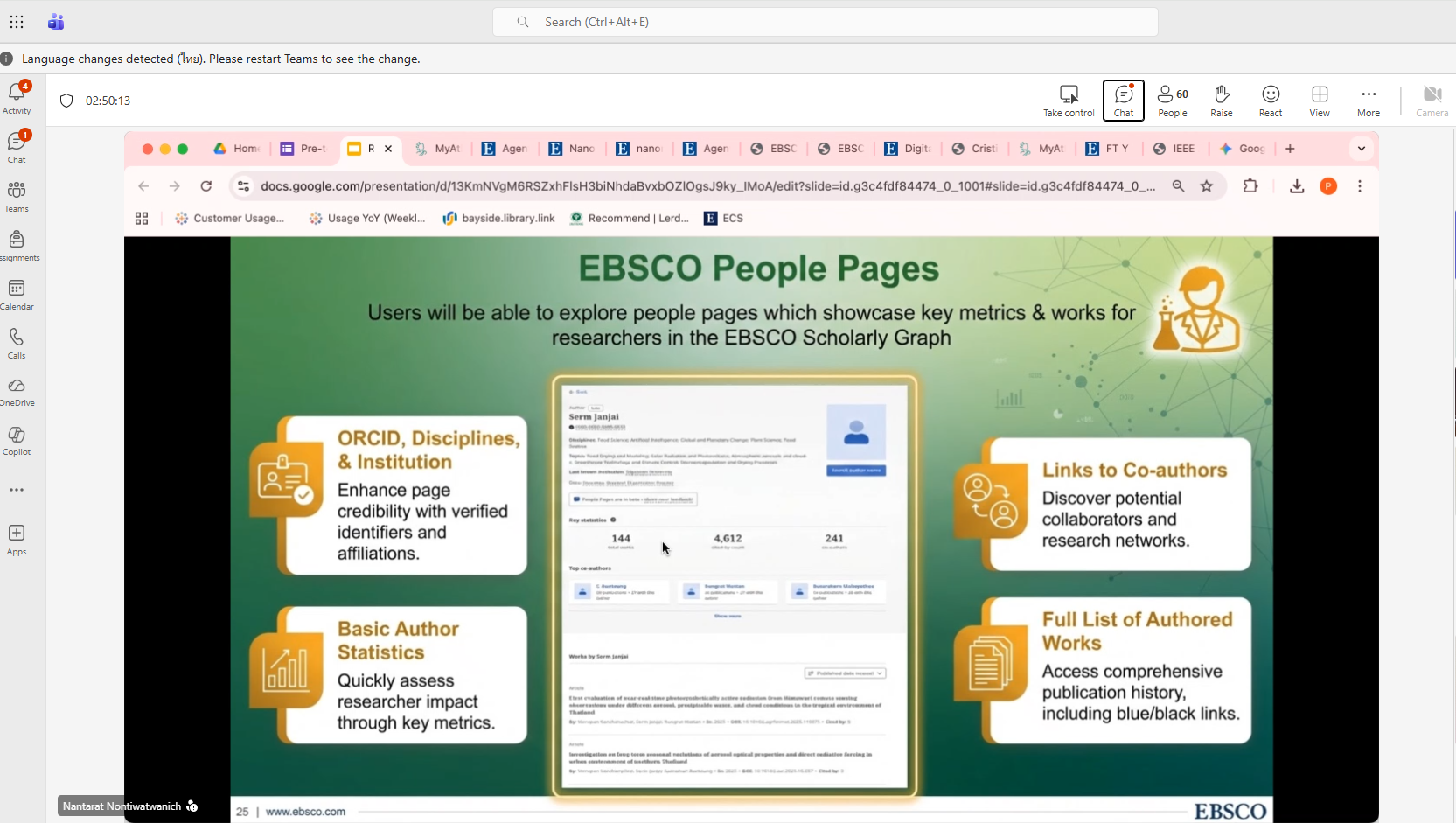This screenshot has width=1456, height=823.
Task: Open Assignments in the sidebar
Action: click(x=17, y=245)
